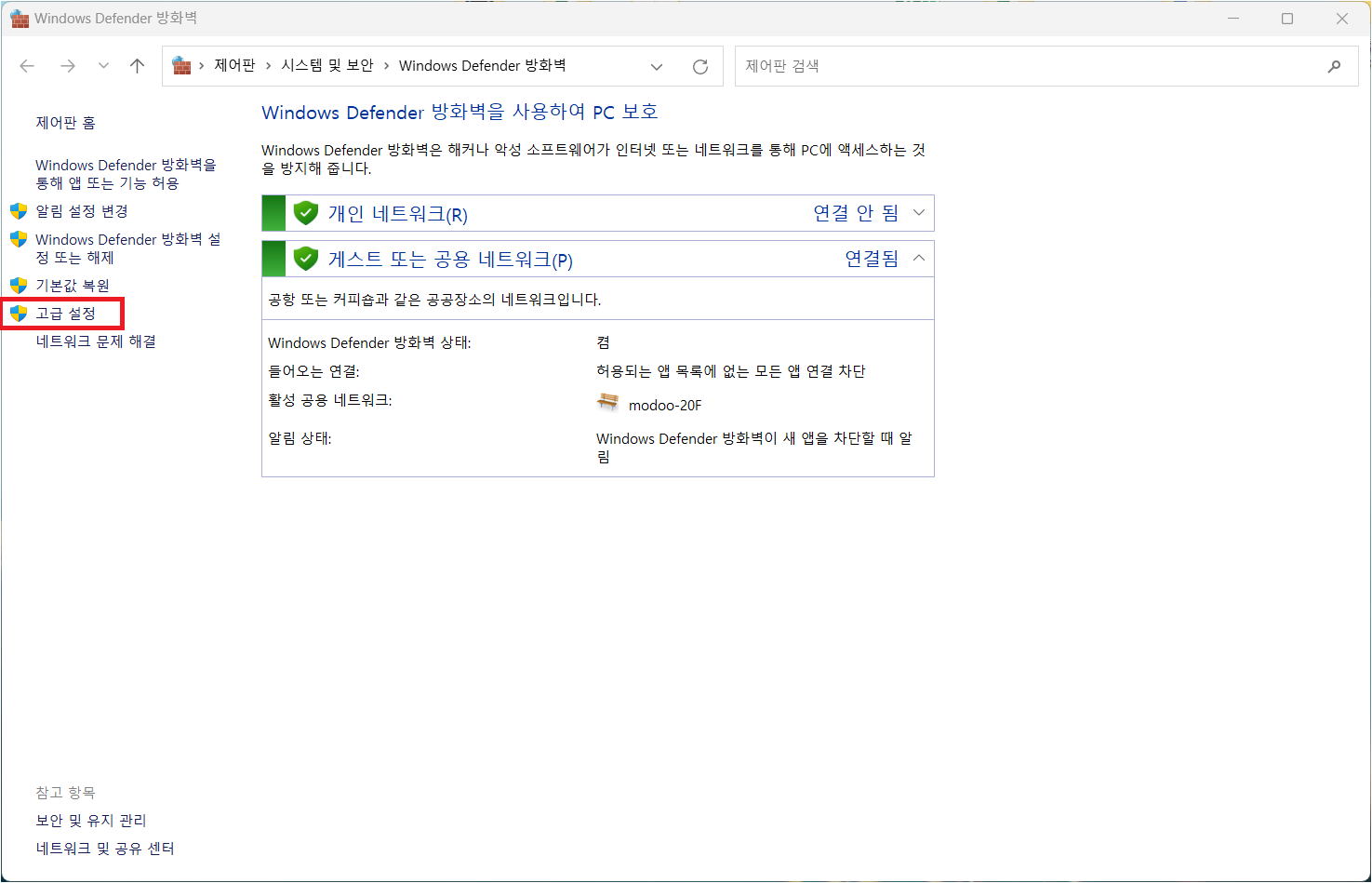Open 고급 설정 link
The image size is (1372, 883).
pos(66,314)
